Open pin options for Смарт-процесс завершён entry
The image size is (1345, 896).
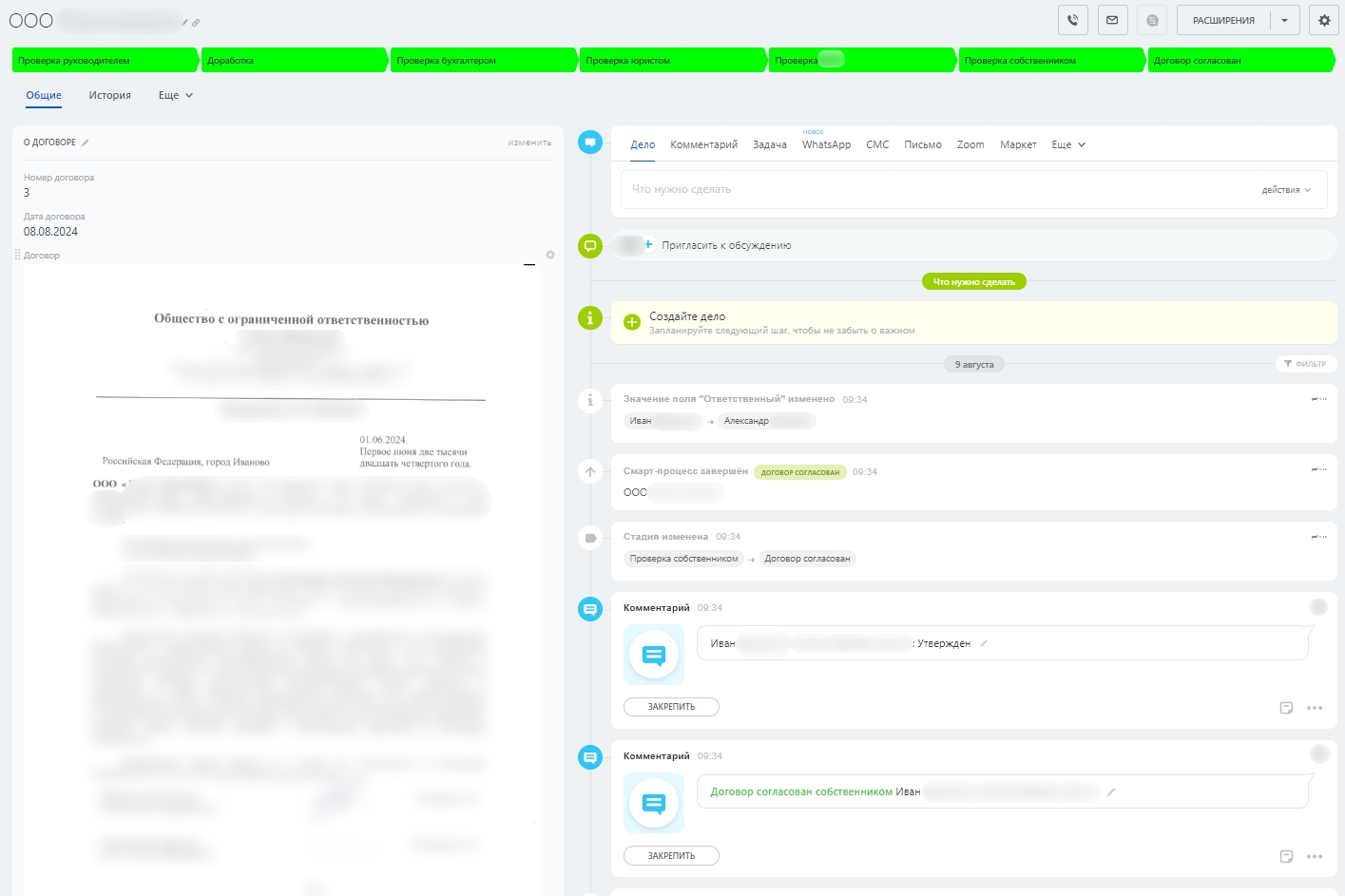(1318, 469)
